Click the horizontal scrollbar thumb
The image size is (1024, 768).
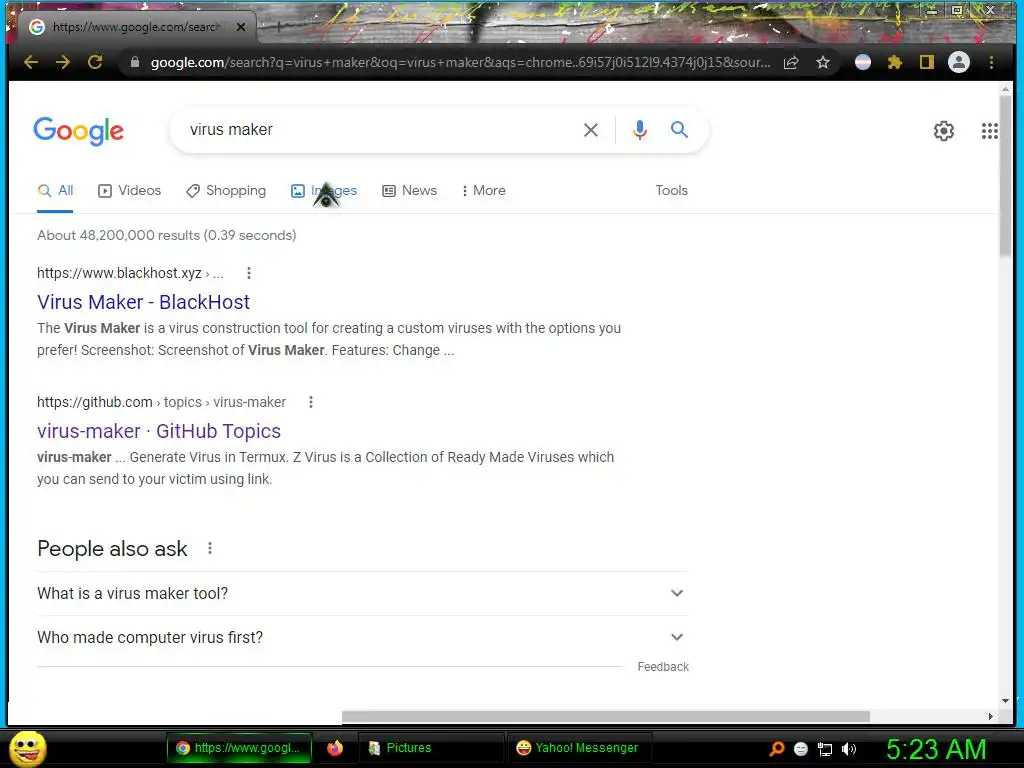click(x=605, y=716)
